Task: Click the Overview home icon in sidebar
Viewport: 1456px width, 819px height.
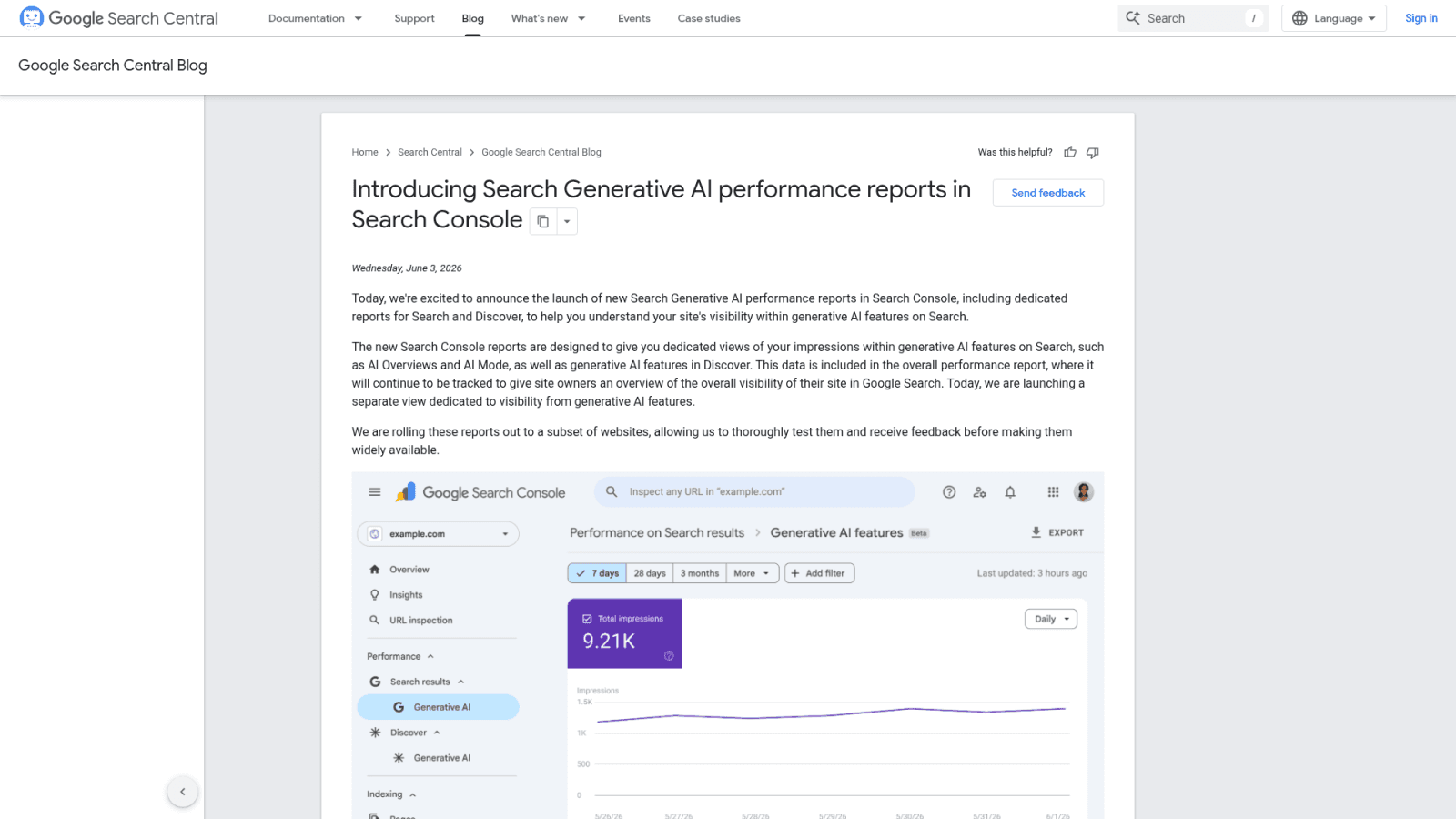Action: pos(374,570)
